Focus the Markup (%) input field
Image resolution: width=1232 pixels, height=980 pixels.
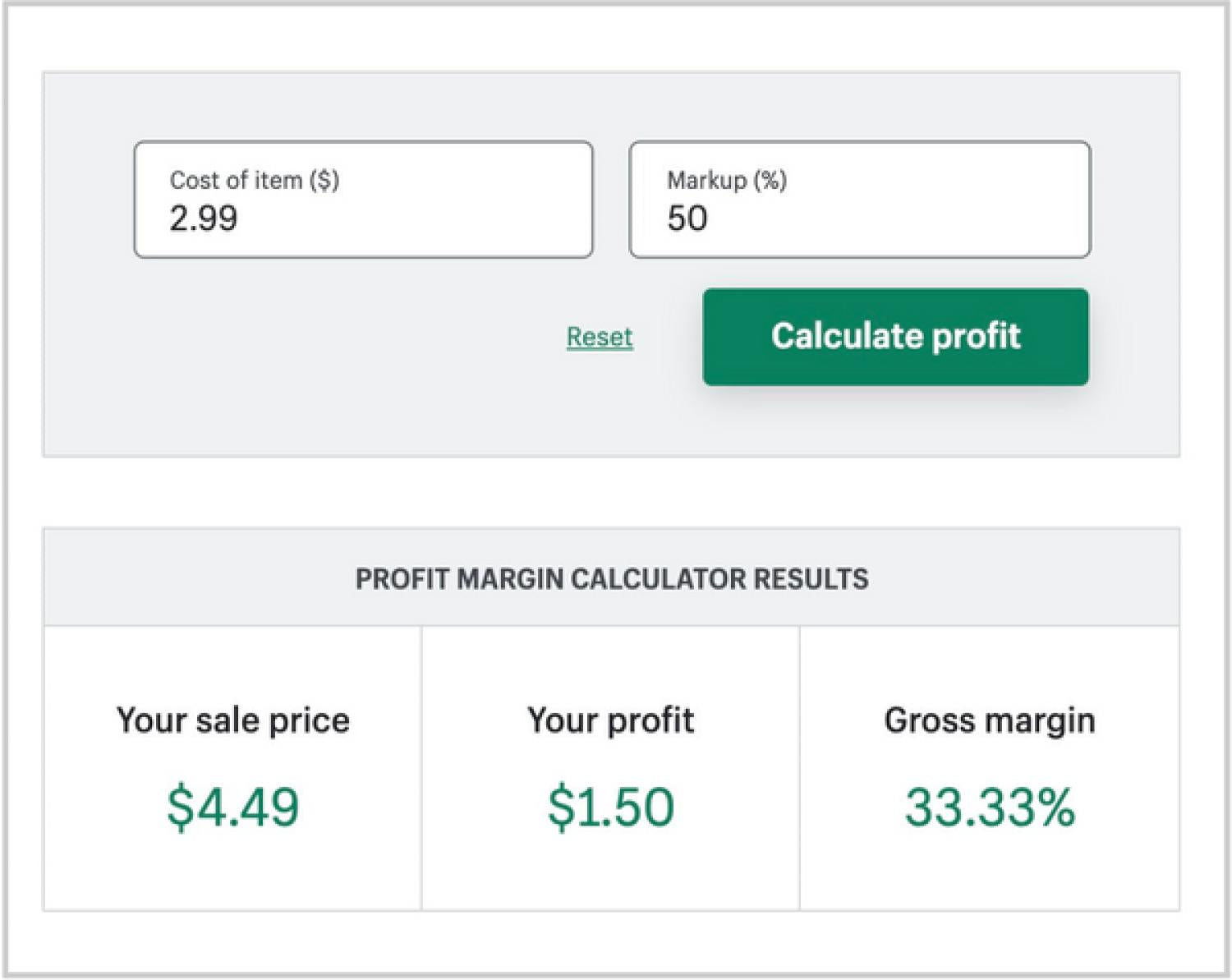pos(860,200)
